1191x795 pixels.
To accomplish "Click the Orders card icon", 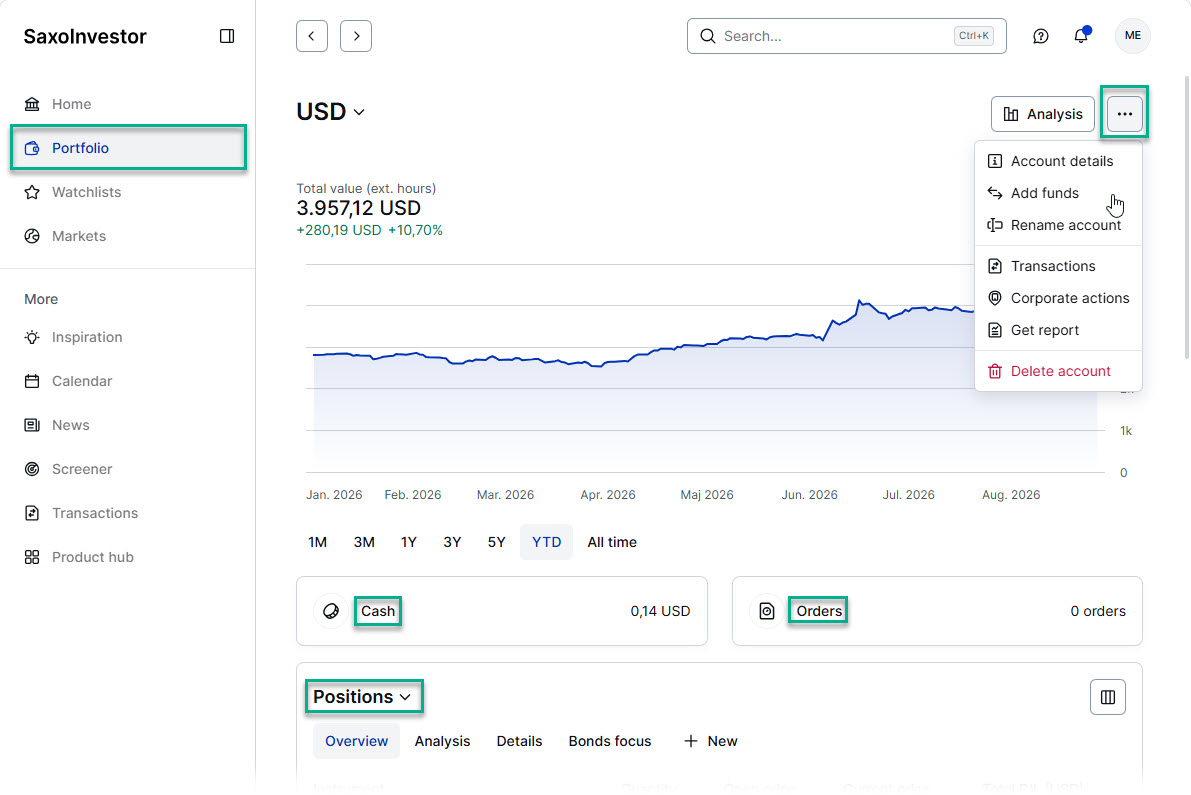I will click(x=767, y=611).
